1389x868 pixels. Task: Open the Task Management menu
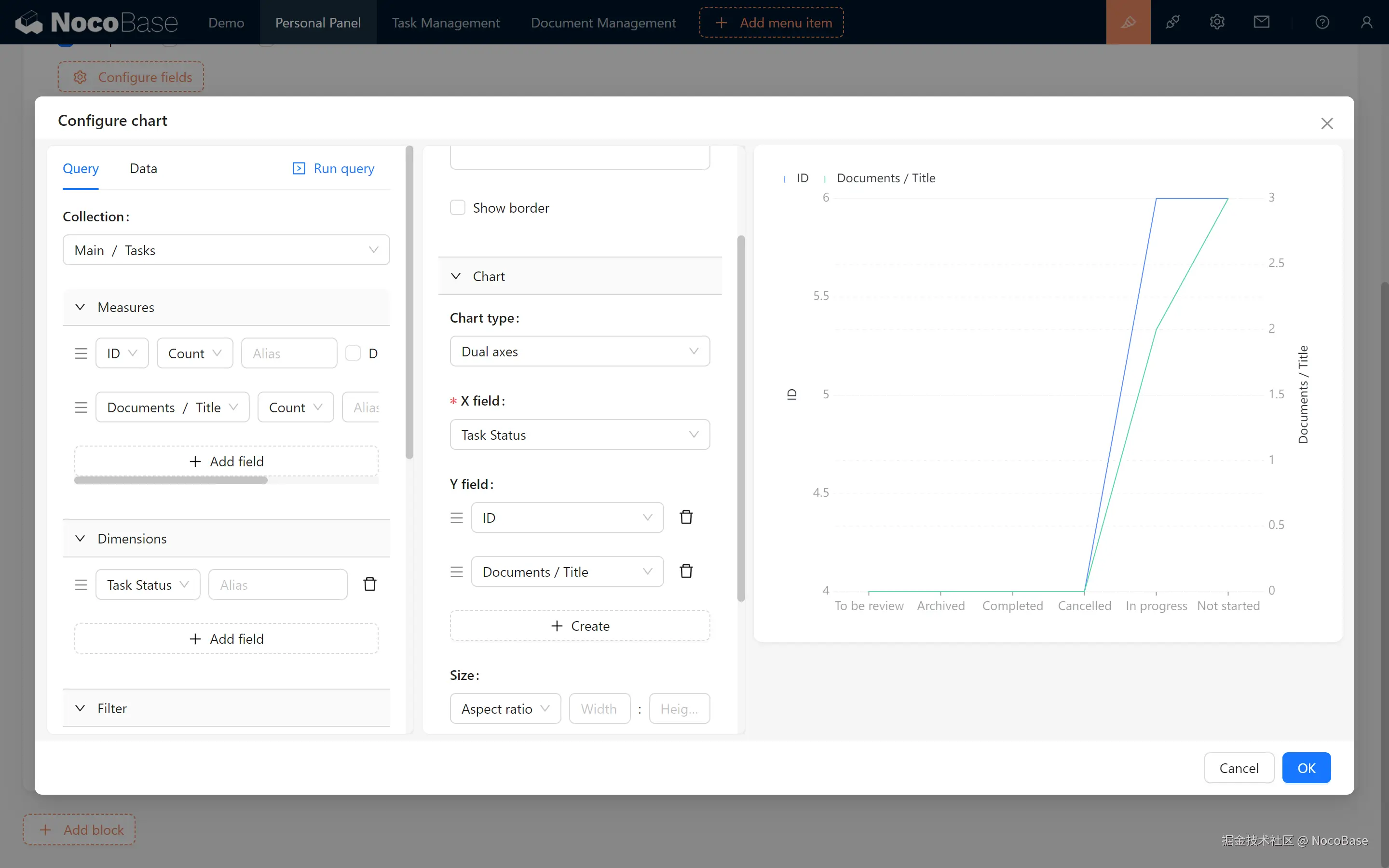point(446,22)
